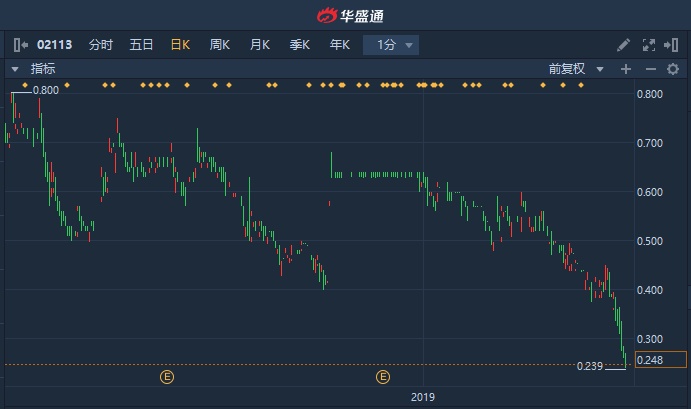Expand the 指标 indicator panel arrow
This screenshot has width=691, height=409.
click(x=15, y=69)
